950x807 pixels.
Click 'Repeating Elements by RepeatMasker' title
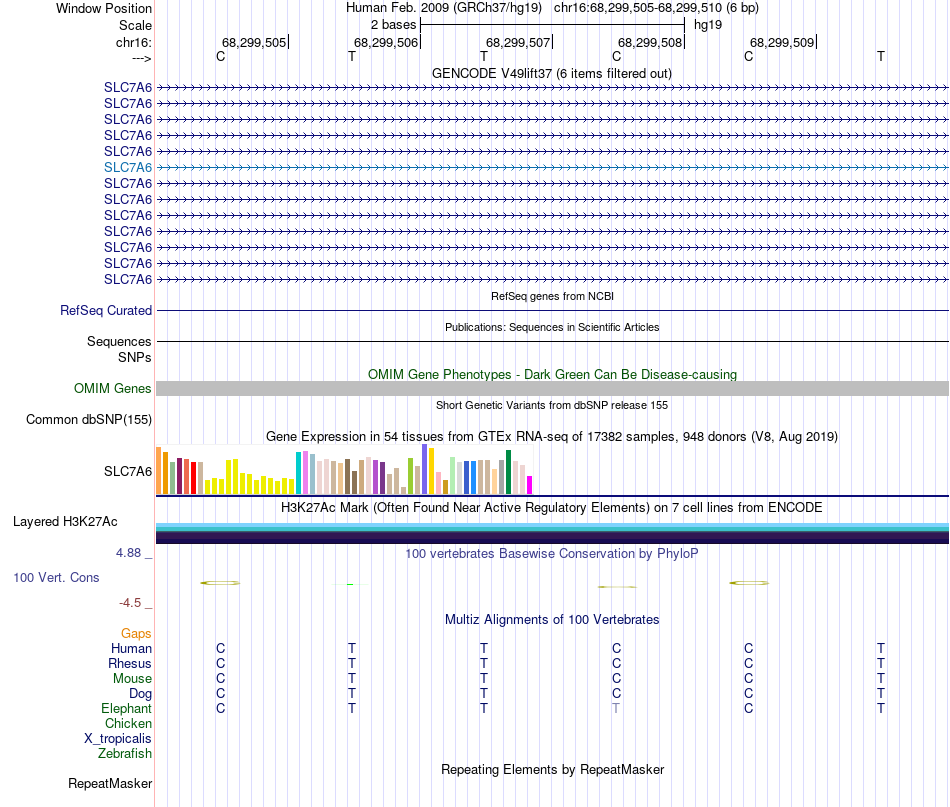(x=552, y=769)
